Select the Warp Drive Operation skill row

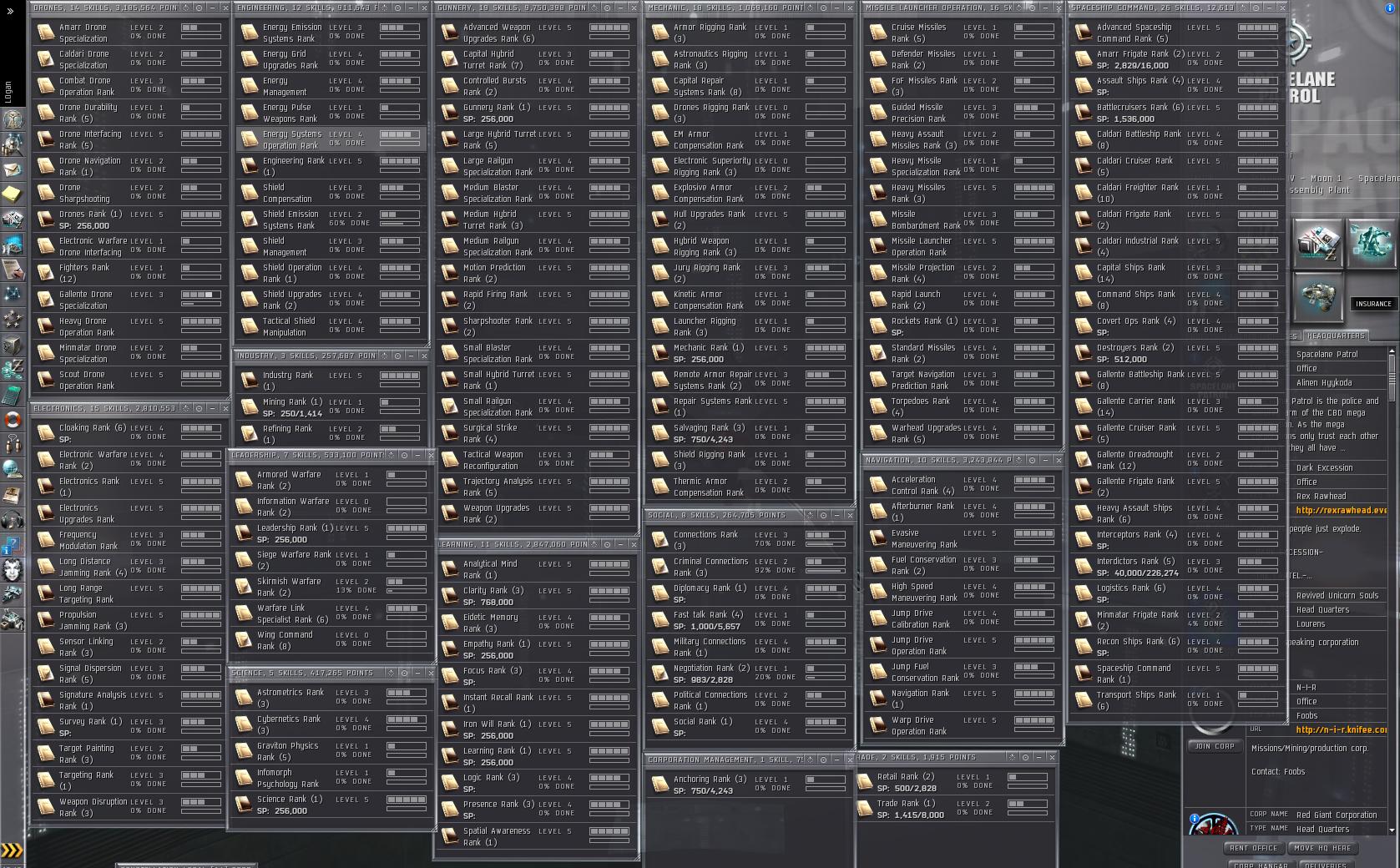click(x=961, y=725)
